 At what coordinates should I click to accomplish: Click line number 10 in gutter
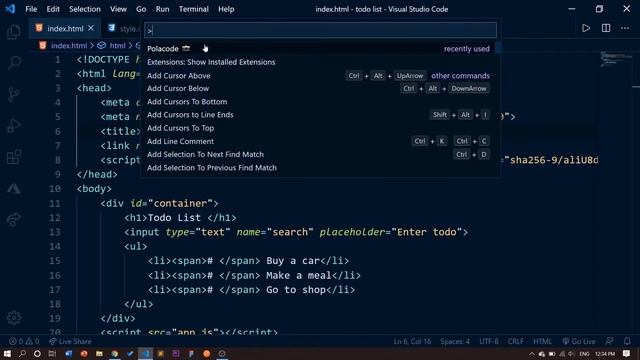pos(55,189)
